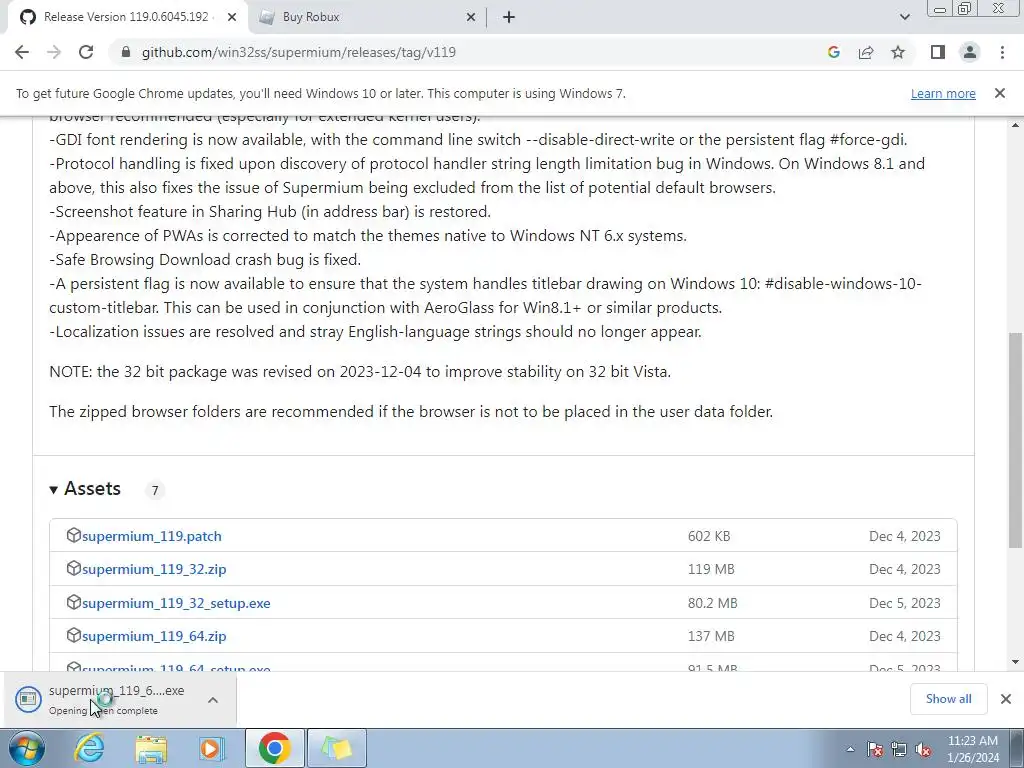
Task: Click Show all downloads
Action: tap(948, 699)
